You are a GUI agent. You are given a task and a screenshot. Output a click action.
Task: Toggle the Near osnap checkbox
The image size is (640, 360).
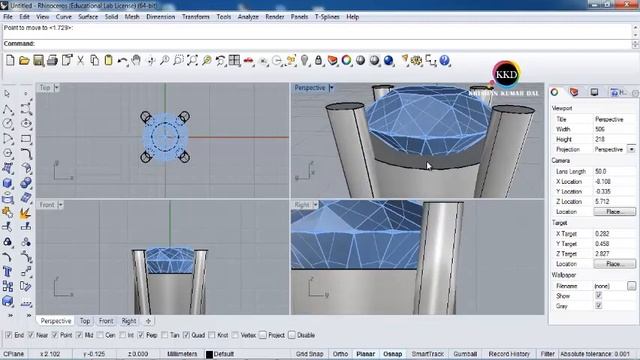[x=31, y=335]
